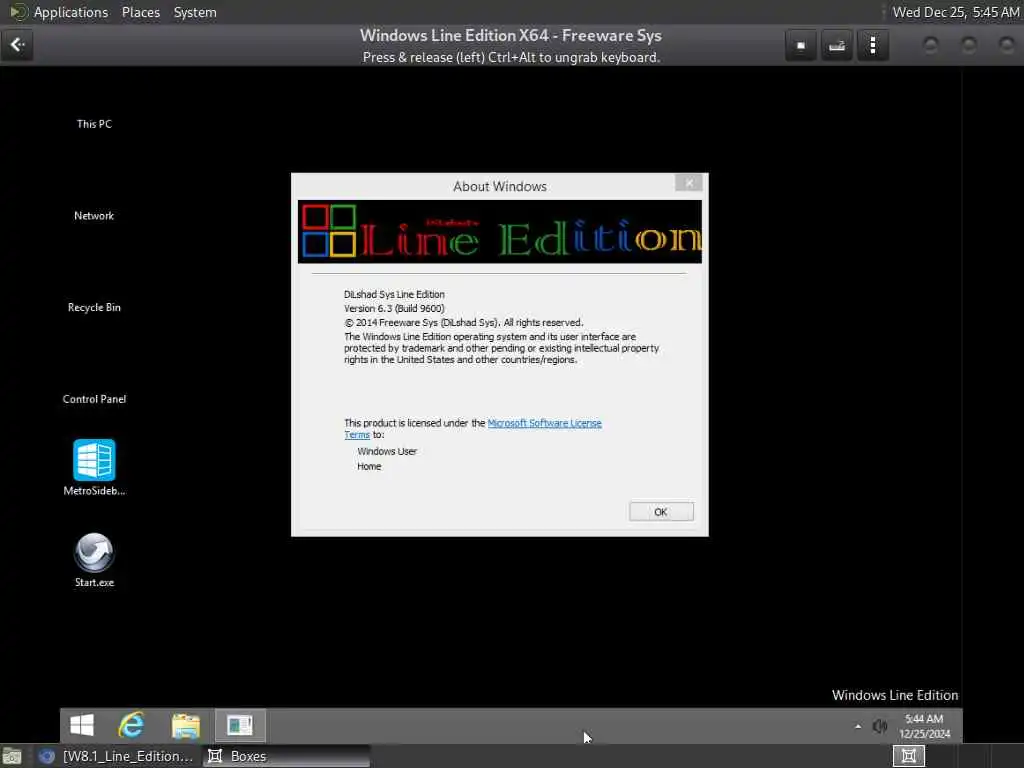Click workspace switcher icon at bottom right
This screenshot has height=768, width=1024.
point(908,756)
